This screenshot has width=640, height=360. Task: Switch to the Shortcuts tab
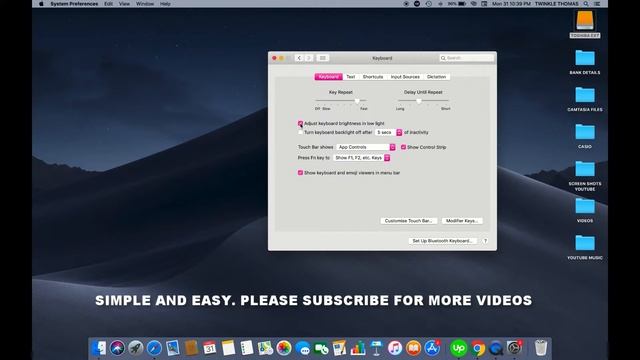(x=373, y=77)
